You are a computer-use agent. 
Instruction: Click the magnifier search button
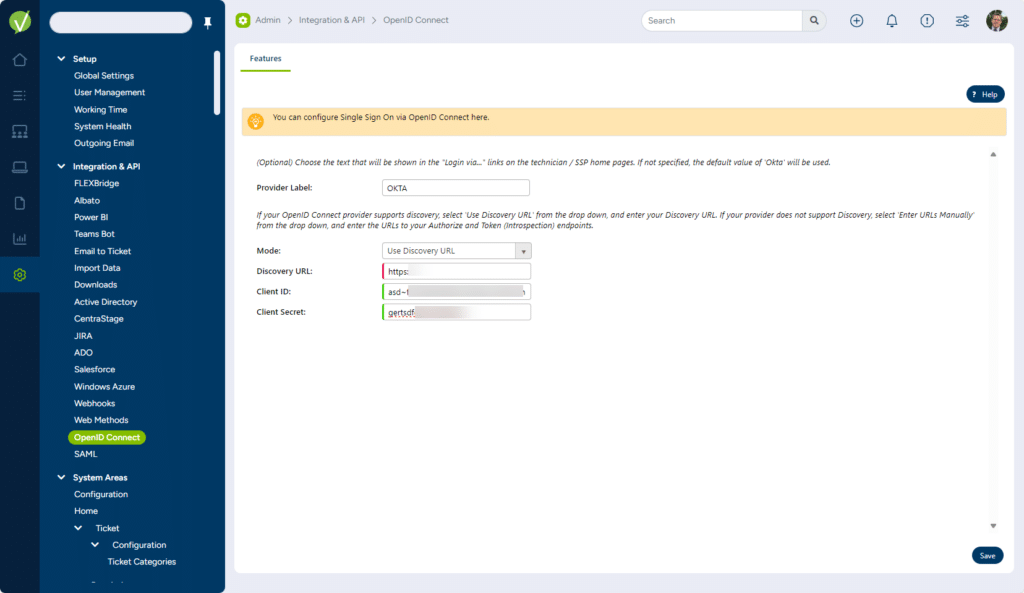pyautogui.click(x=815, y=21)
